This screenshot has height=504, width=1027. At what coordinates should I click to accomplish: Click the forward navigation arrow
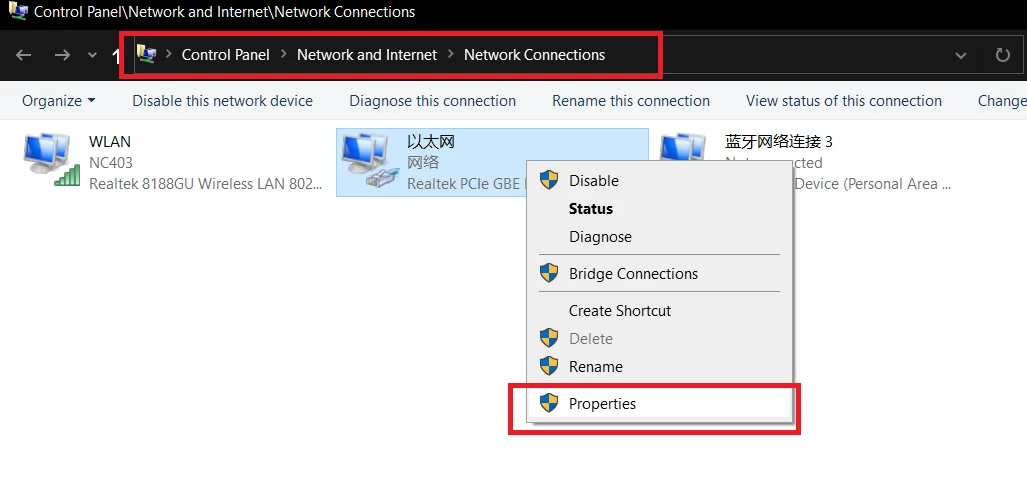62,55
